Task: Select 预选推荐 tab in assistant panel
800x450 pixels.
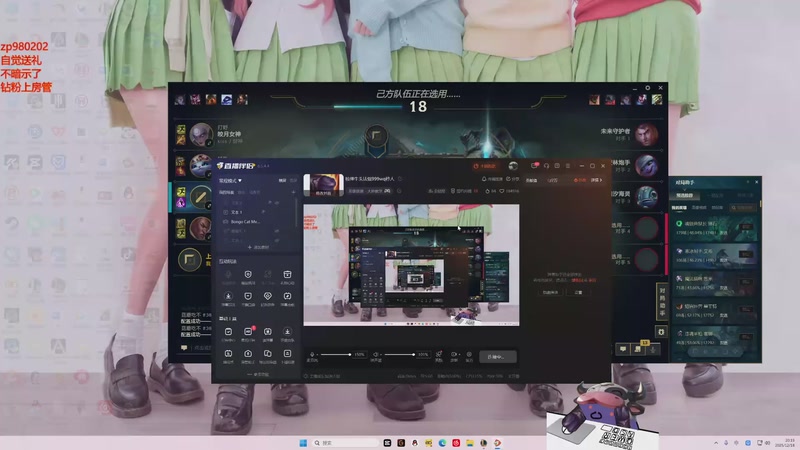Action: coord(685,195)
